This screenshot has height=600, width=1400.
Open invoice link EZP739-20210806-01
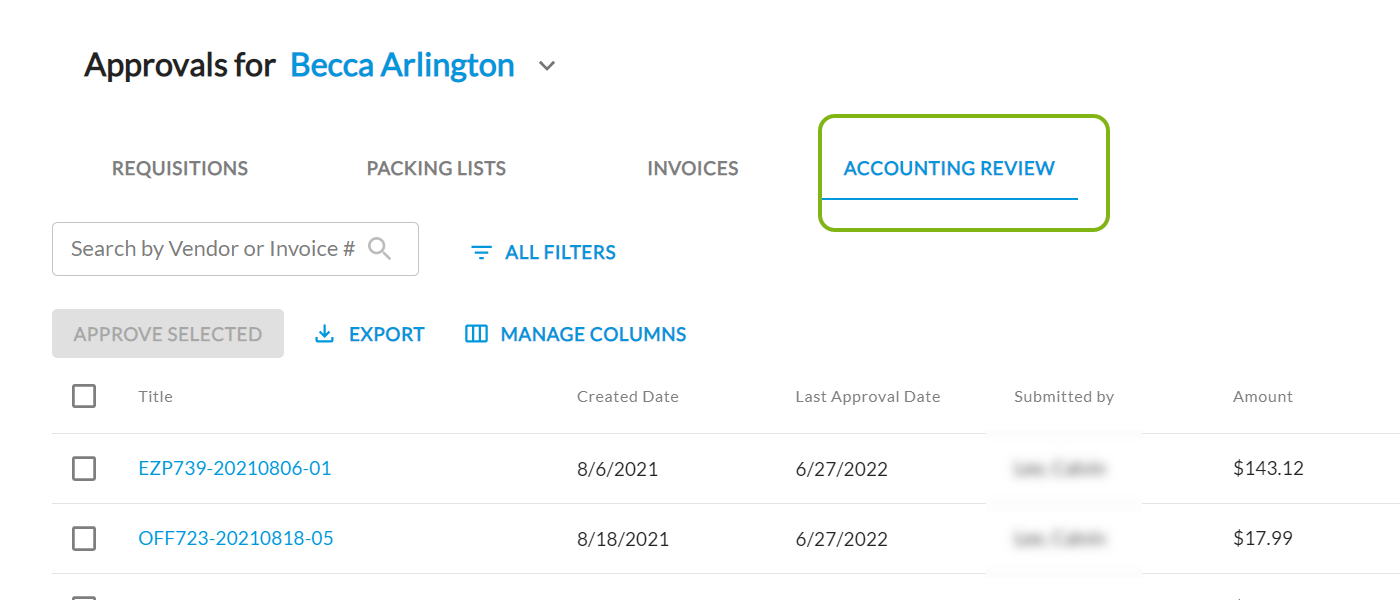pyautogui.click(x=234, y=468)
